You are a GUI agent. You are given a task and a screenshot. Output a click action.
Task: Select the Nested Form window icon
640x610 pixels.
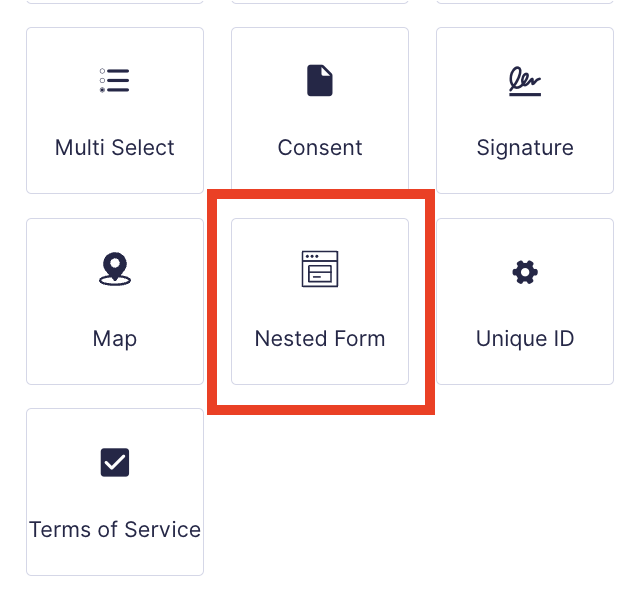[320, 269]
